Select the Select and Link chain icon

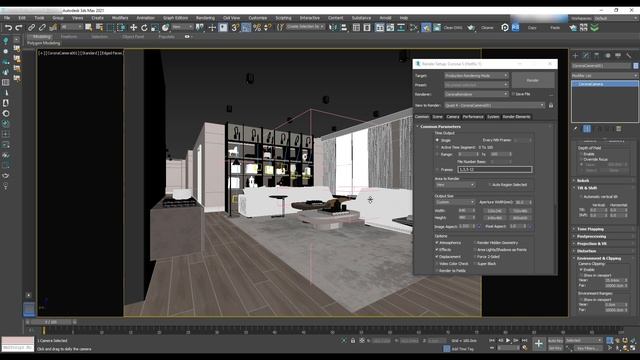[x=31, y=27]
